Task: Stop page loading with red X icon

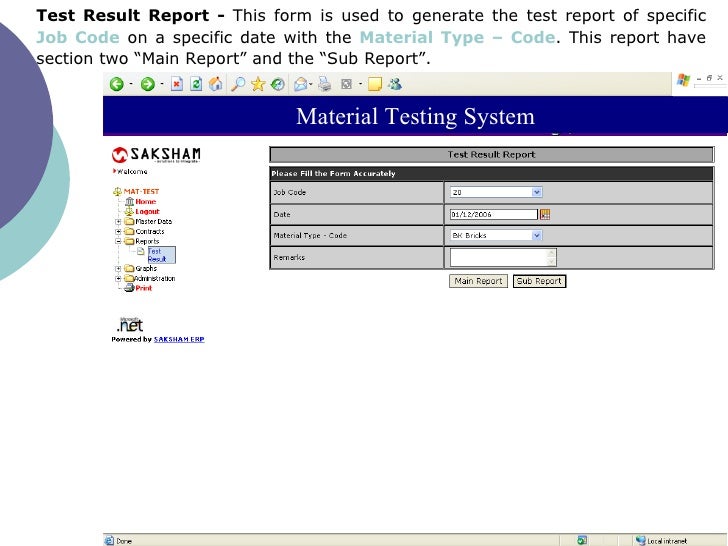Action: pyautogui.click(x=176, y=84)
